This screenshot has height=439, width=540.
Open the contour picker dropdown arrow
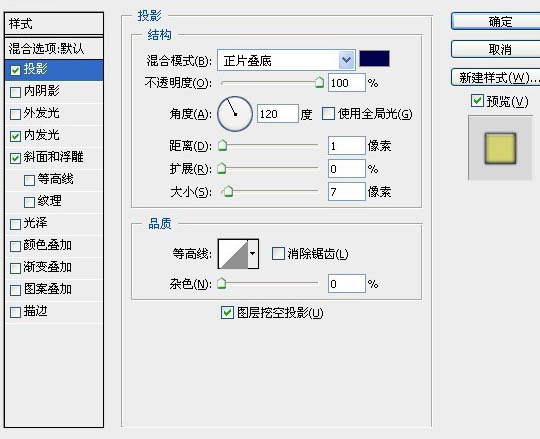(x=253, y=254)
